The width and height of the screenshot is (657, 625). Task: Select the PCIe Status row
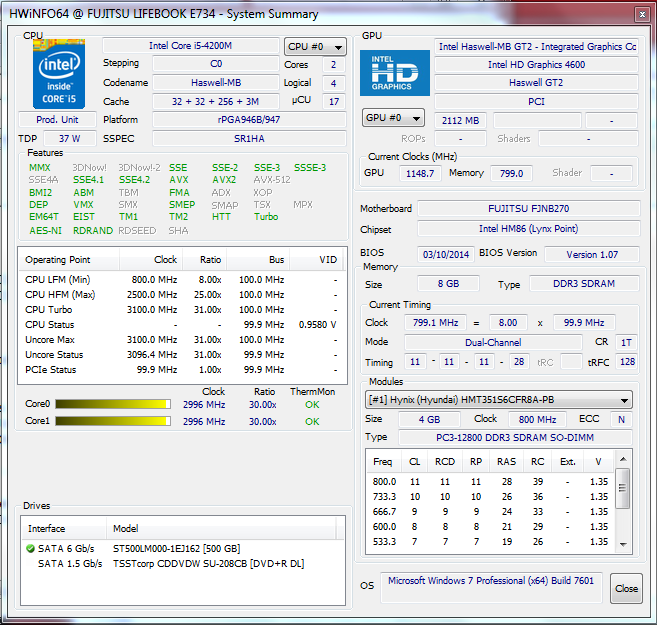click(182, 370)
